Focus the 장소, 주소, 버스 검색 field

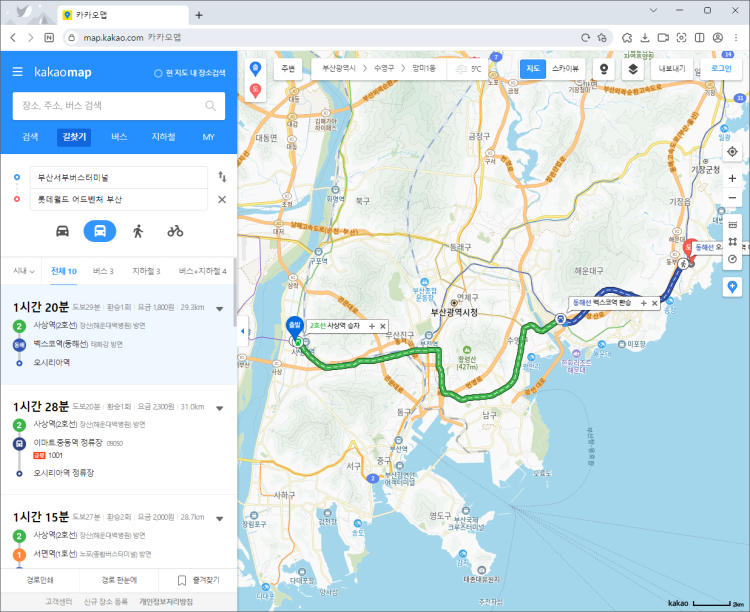(x=119, y=106)
